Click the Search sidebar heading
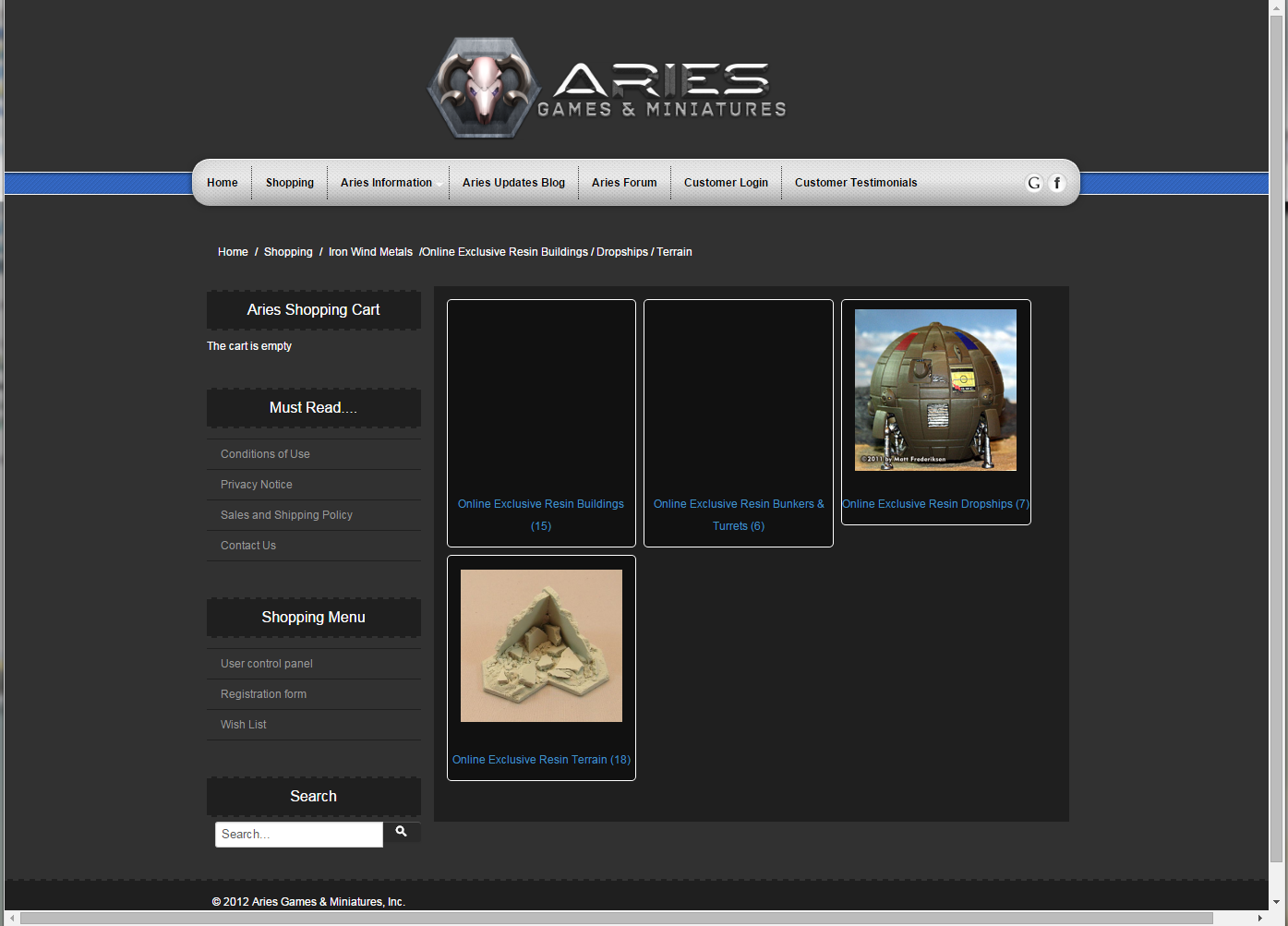1288x926 pixels. pos(313,797)
